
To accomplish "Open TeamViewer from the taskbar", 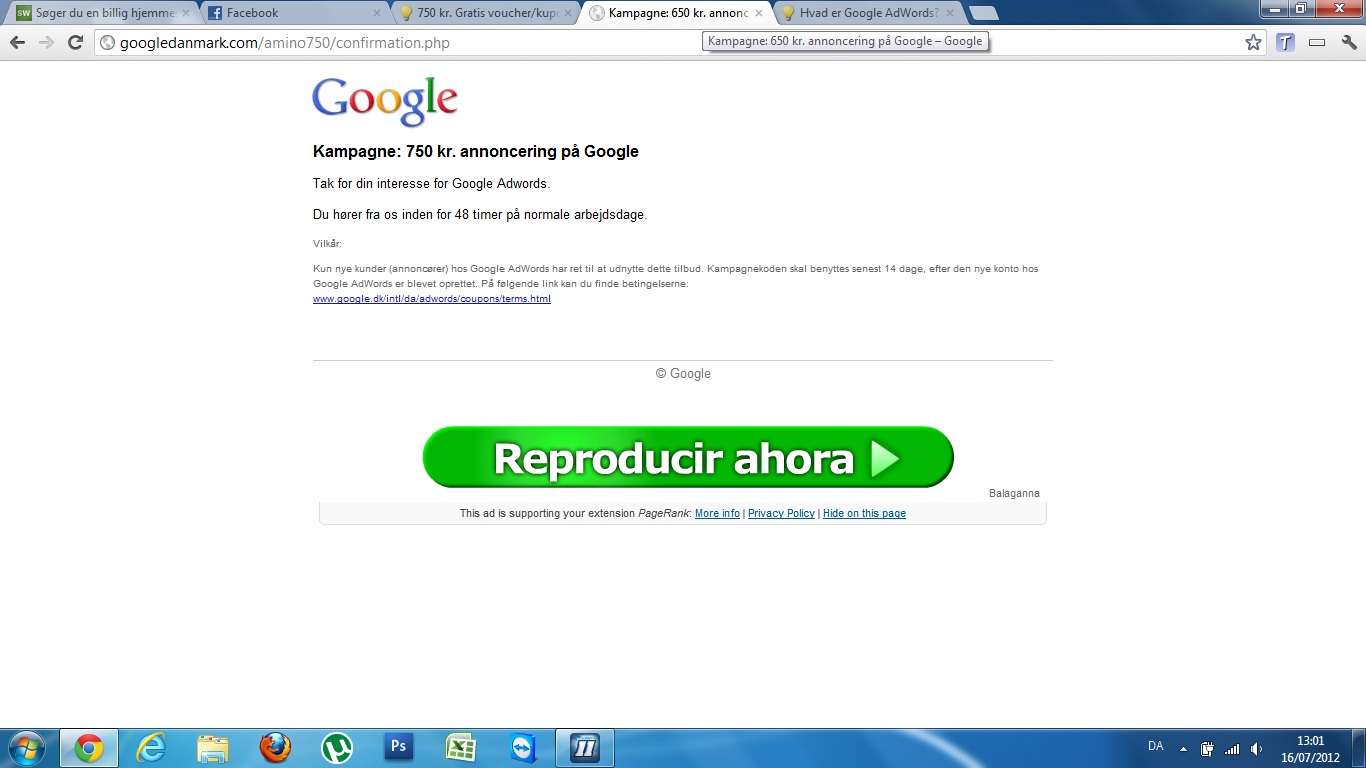I will [x=523, y=748].
